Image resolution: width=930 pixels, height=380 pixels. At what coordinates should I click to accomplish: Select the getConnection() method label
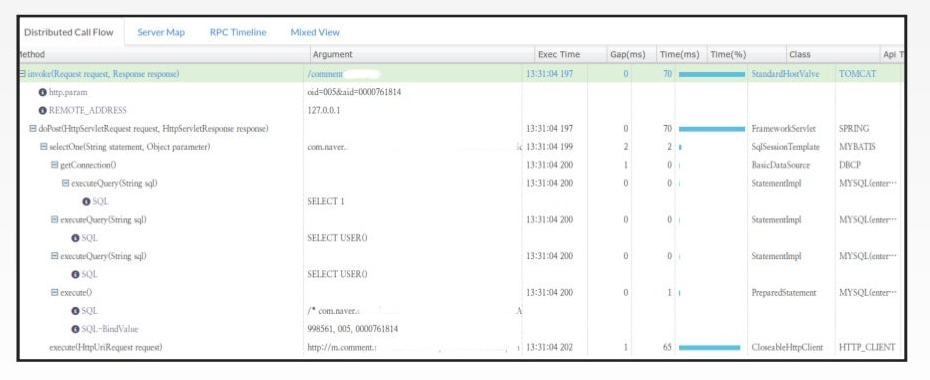click(88, 165)
